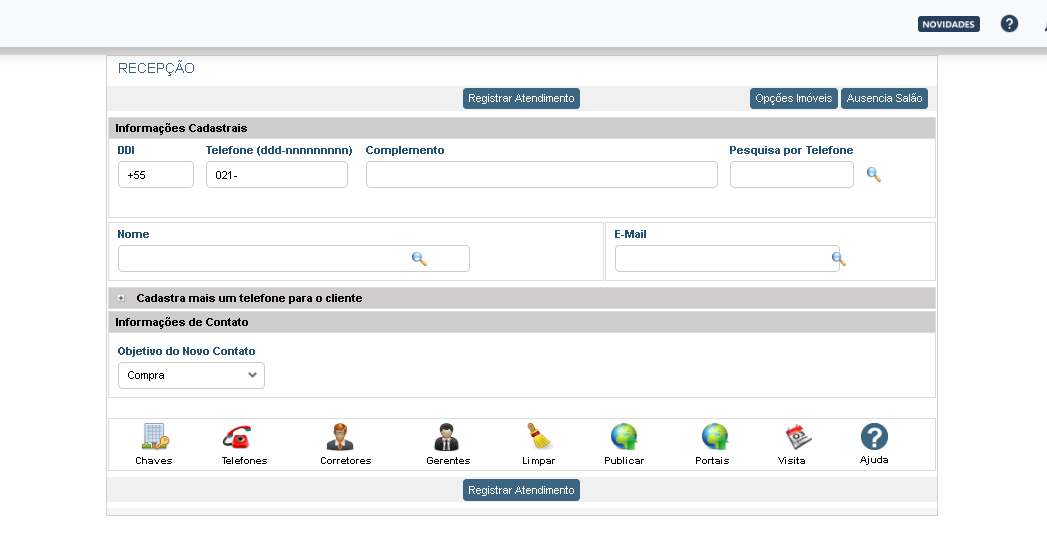Click the Publicar globe icon
The image size is (1047, 559).
coord(624,437)
